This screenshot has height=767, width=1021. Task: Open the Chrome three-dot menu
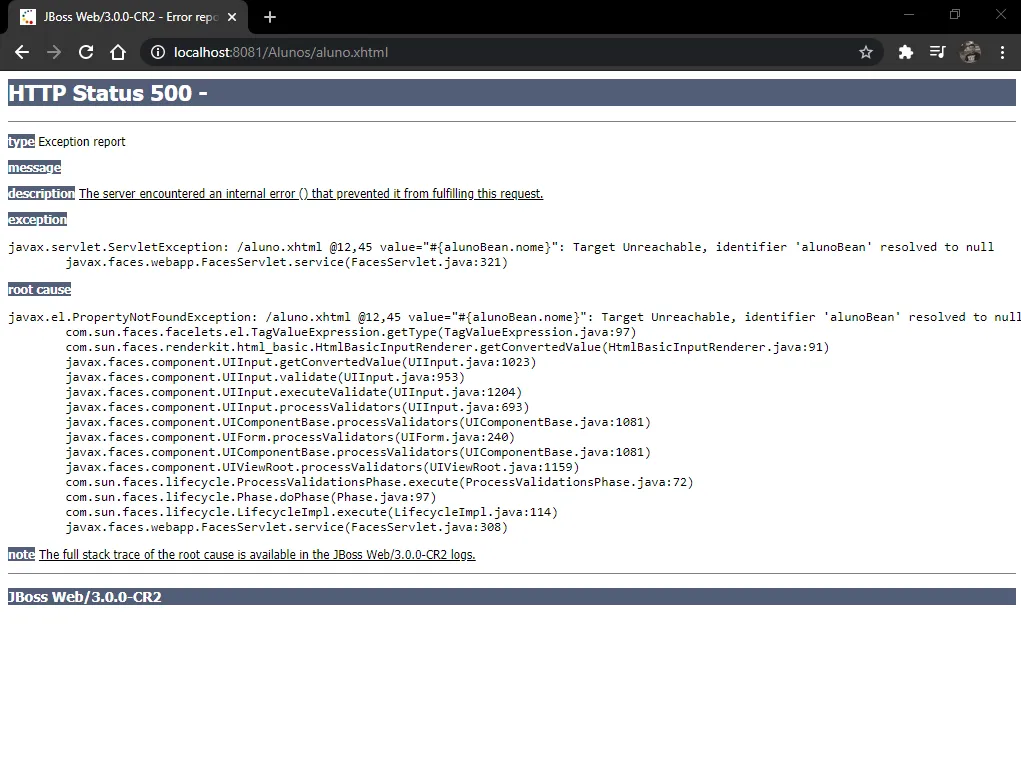click(x=1002, y=52)
